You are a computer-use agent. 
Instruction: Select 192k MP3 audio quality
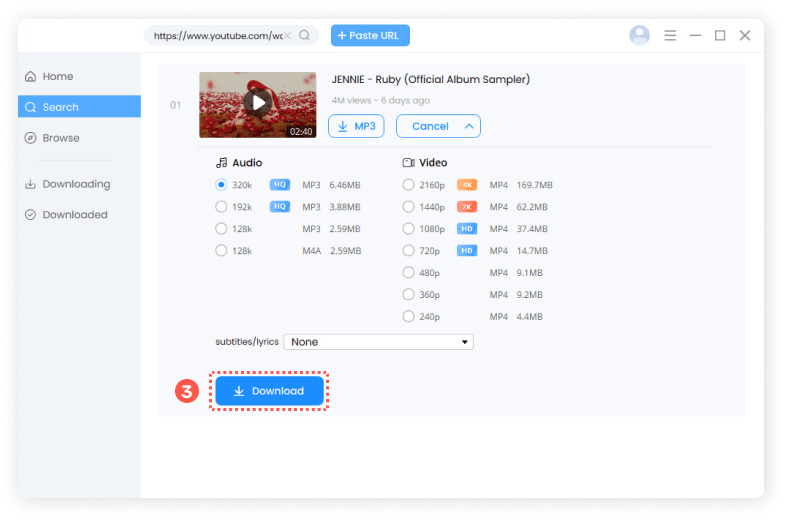coord(221,207)
